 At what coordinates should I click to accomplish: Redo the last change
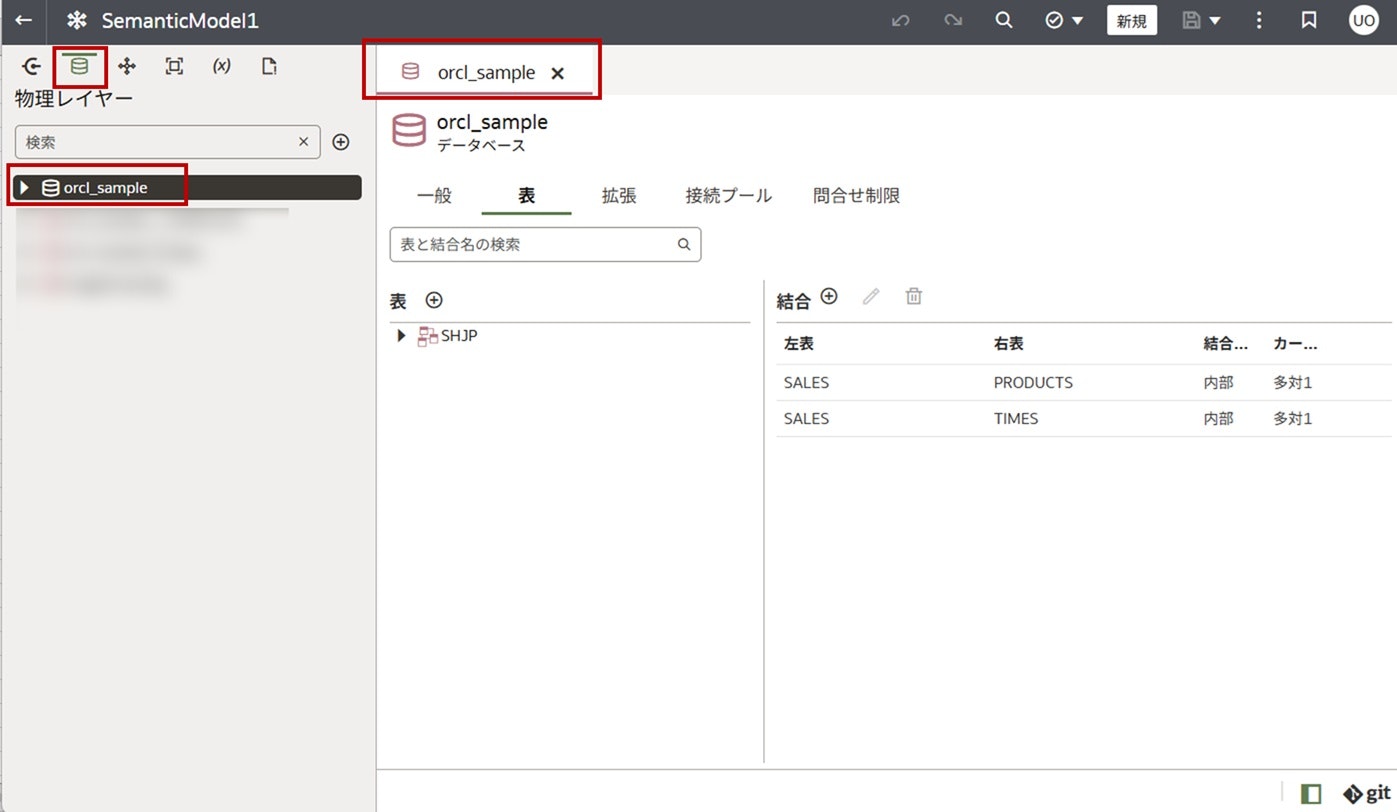pyautogui.click(x=953, y=20)
